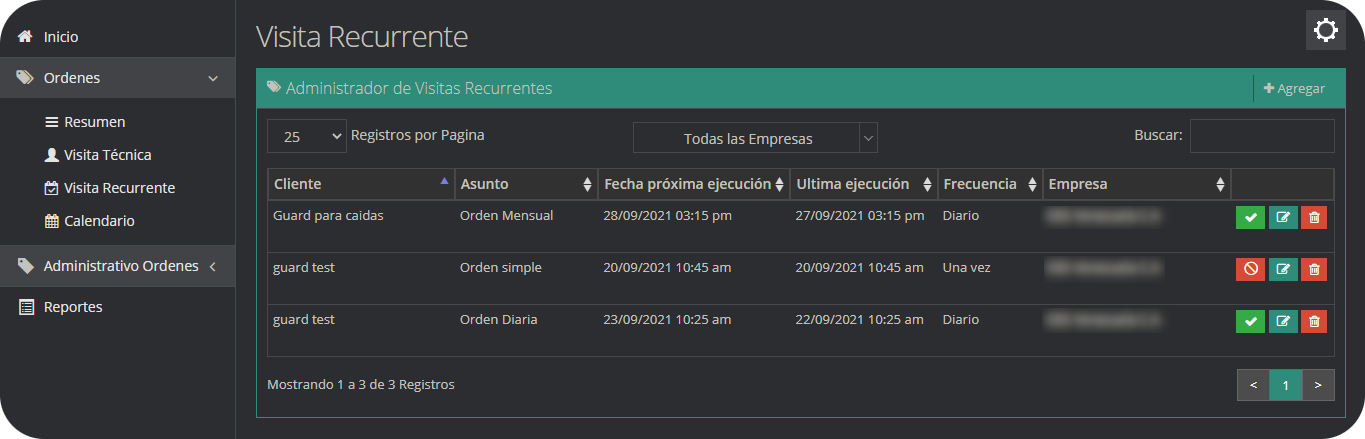
Task: Click the tag icon in Administrador header
Action: [274, 88]
